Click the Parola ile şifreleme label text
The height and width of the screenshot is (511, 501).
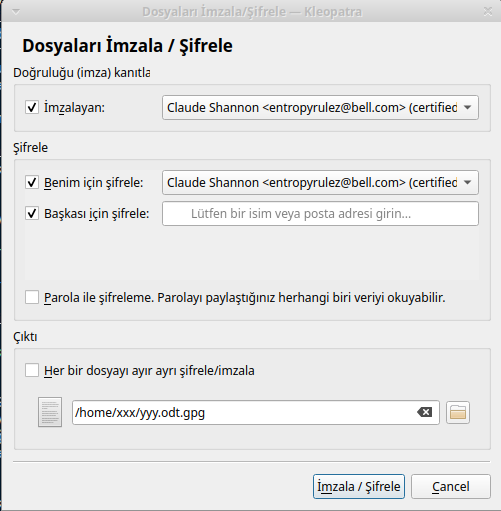245,297
